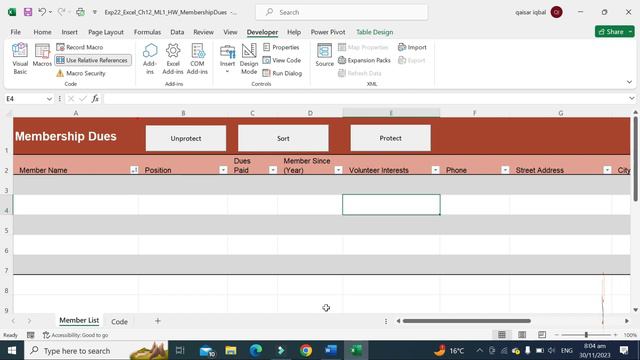Open the Macros dialog
The width and height of the screenshot is (640, 360).
coord(42,55)
